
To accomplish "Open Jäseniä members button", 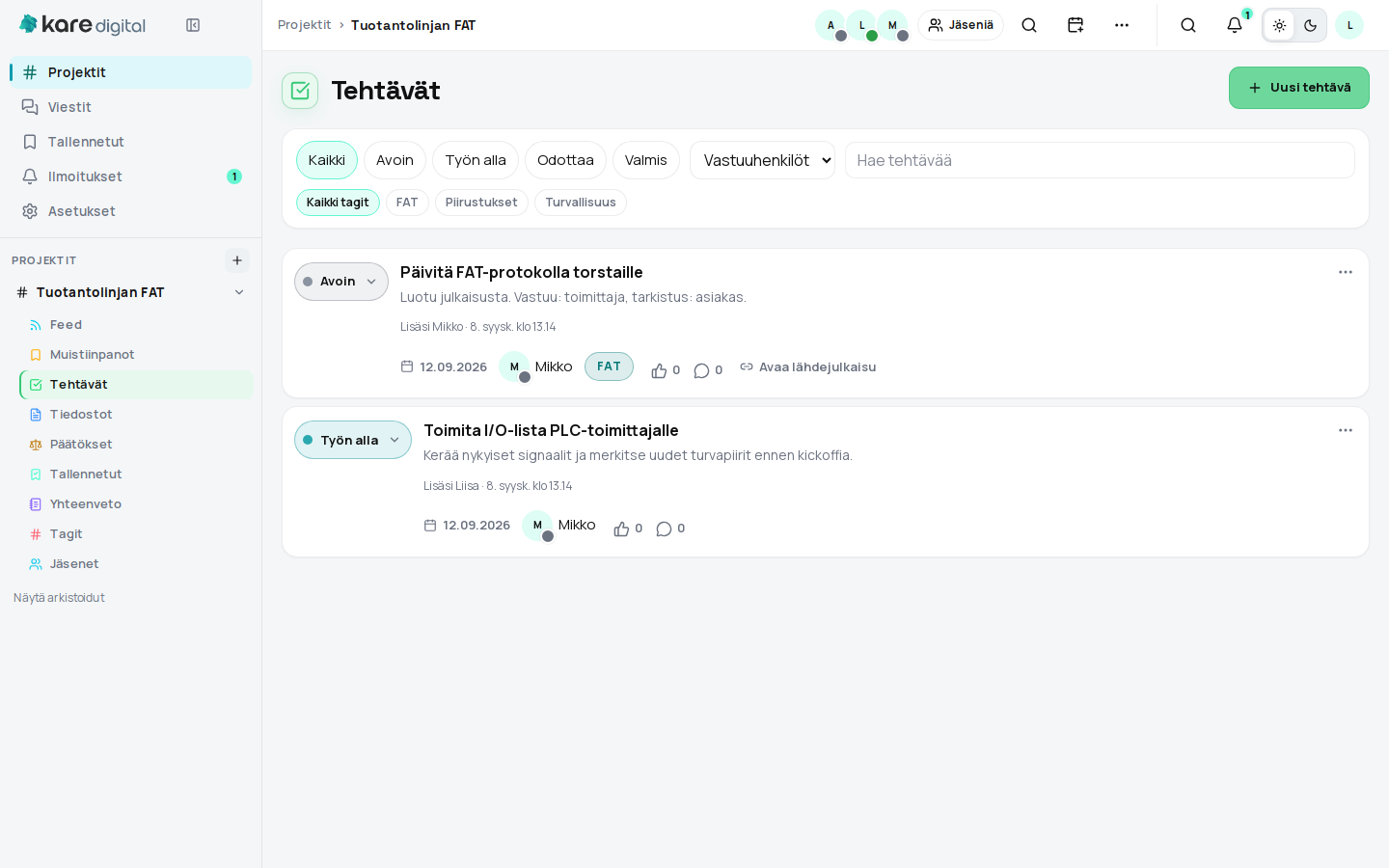I will click(x=961, y=25).
